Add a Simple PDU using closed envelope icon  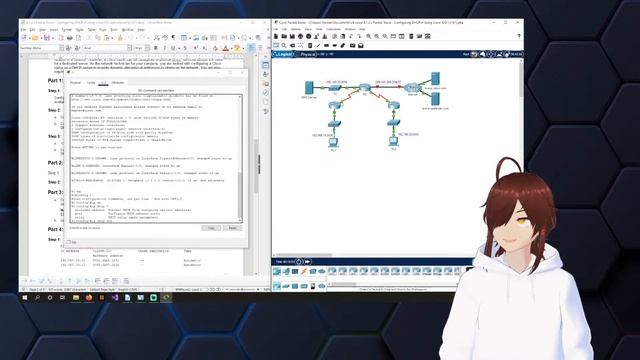[x=352, y=45]
